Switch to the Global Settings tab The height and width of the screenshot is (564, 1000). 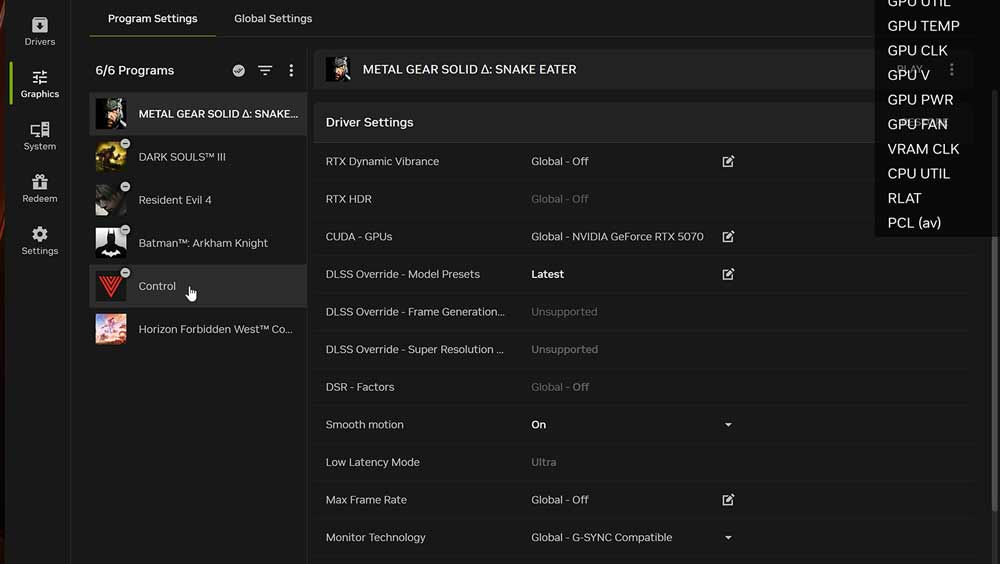[x=273, y=18]
